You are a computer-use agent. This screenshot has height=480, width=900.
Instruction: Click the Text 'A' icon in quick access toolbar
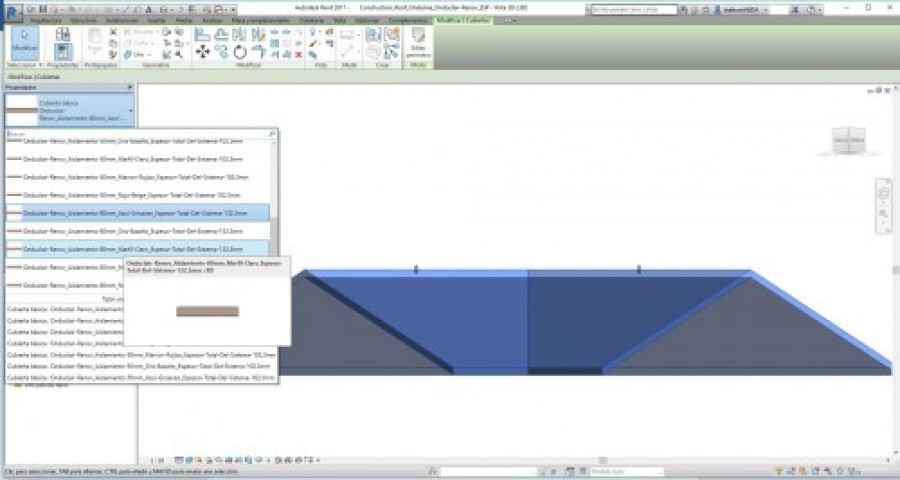(149, 9)
